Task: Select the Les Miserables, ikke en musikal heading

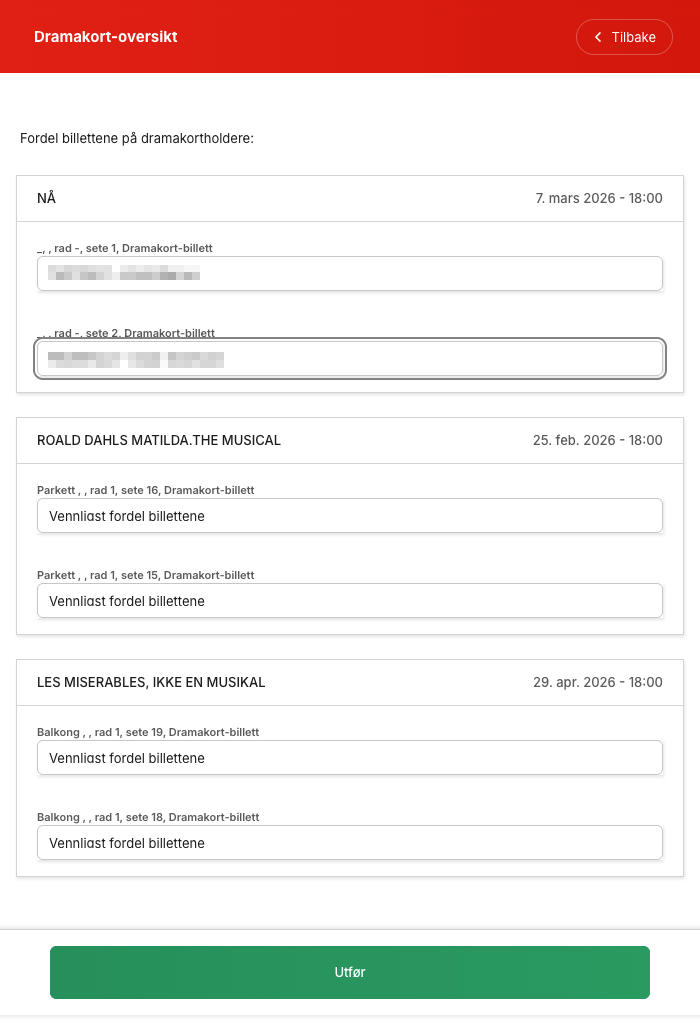Action: (151, 682)
